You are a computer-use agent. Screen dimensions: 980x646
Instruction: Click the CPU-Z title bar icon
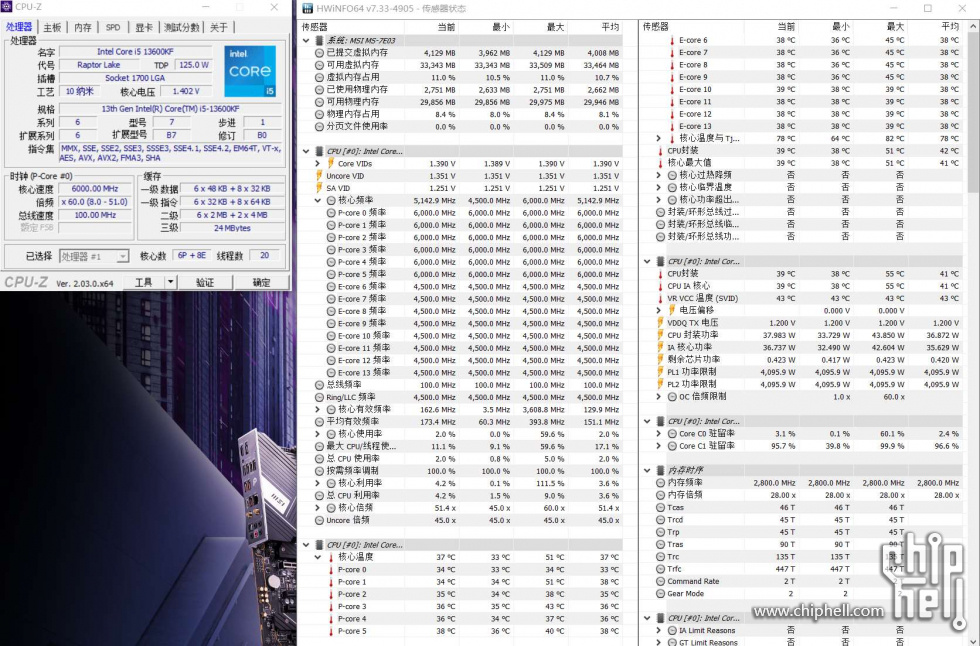(7, 7)
